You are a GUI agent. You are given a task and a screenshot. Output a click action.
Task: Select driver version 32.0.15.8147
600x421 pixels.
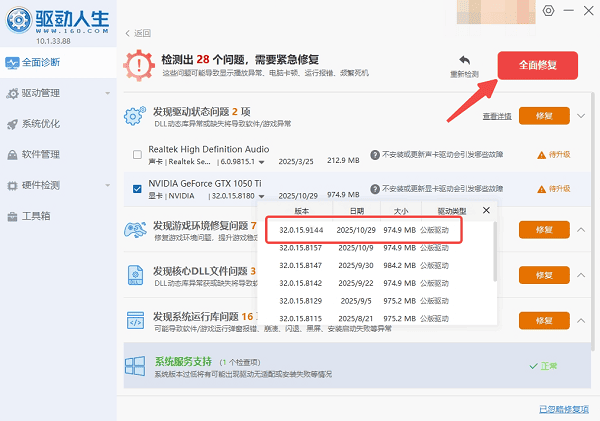click(x=364, y=266)
